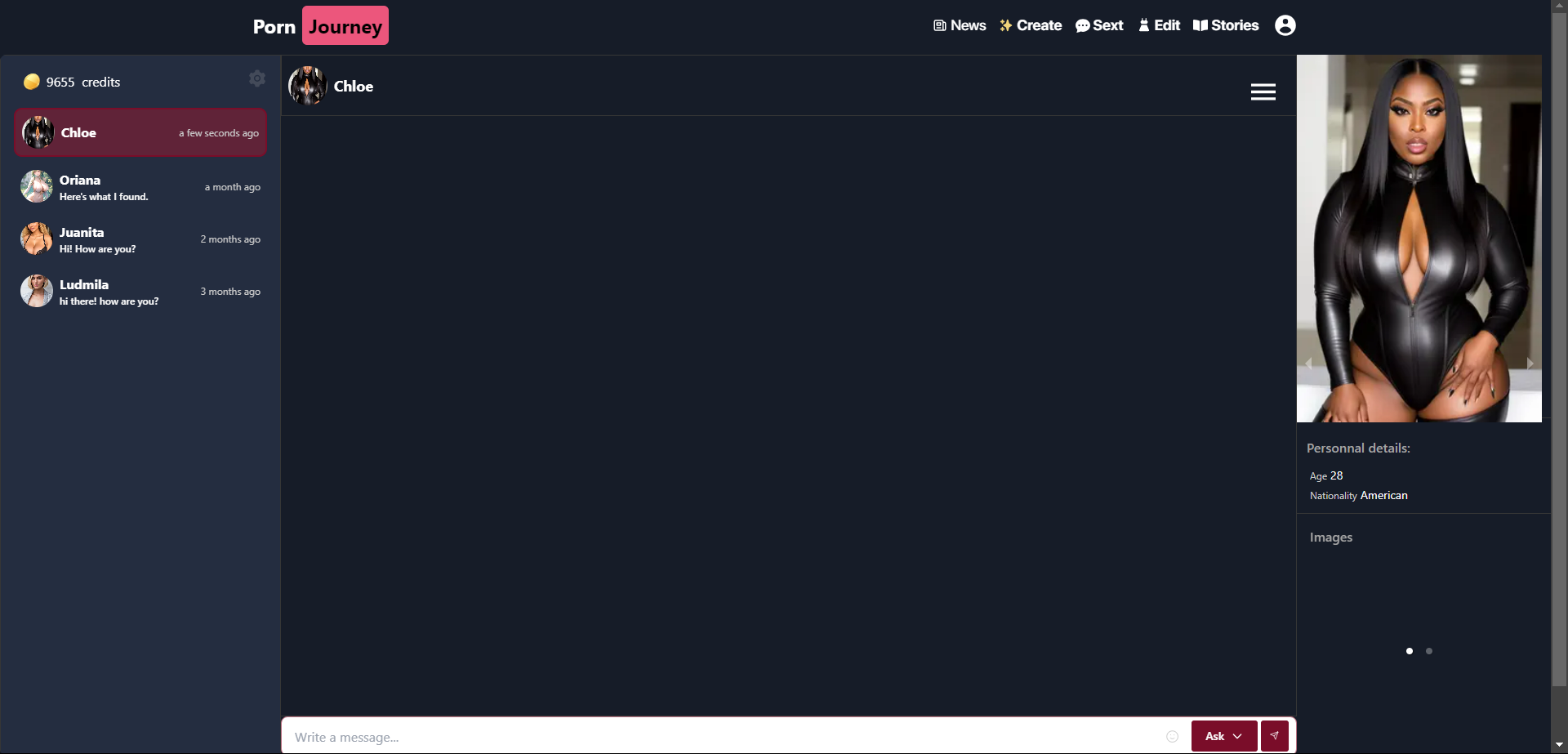
Task: Open the Oriana conversation
Action: 140,187
